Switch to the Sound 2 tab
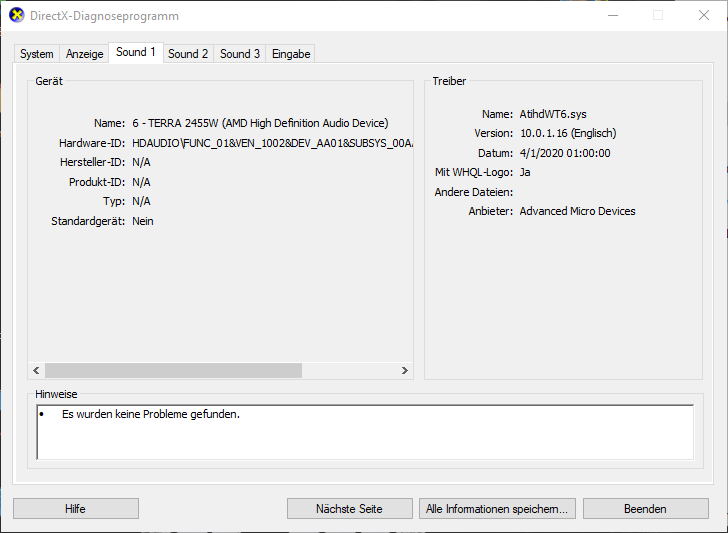728x533 pixels. (x=188, y=54)
